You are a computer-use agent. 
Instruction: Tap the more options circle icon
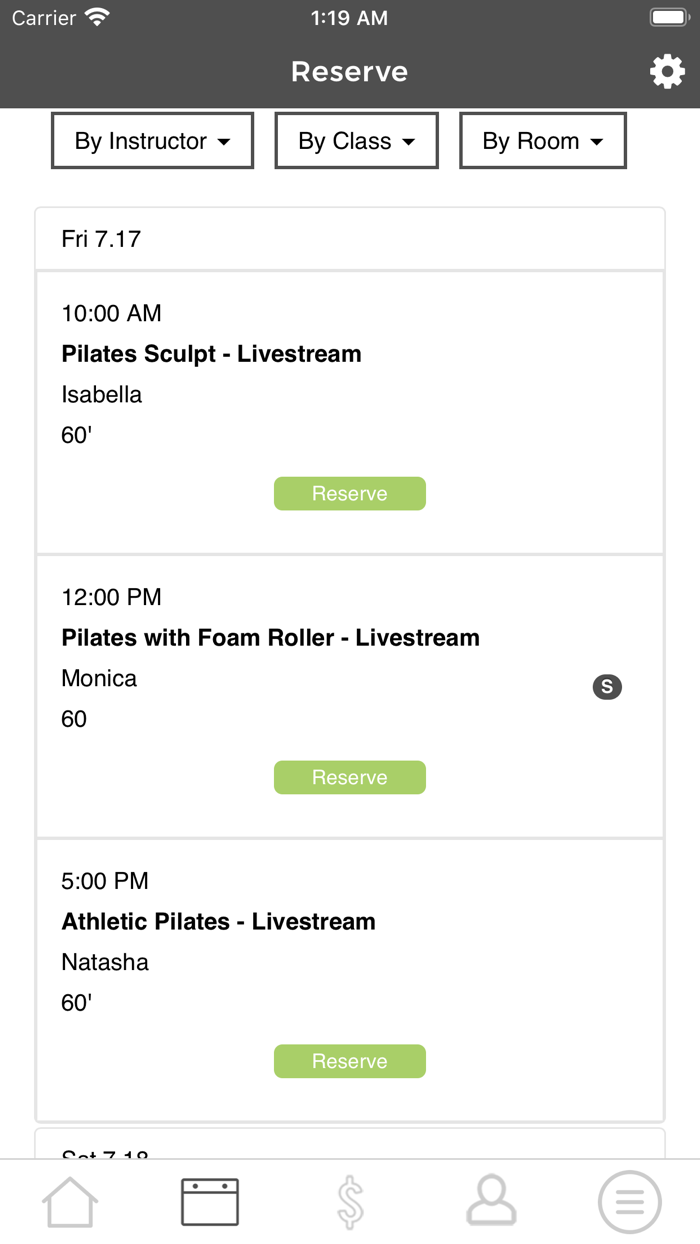pos(629,1202)
